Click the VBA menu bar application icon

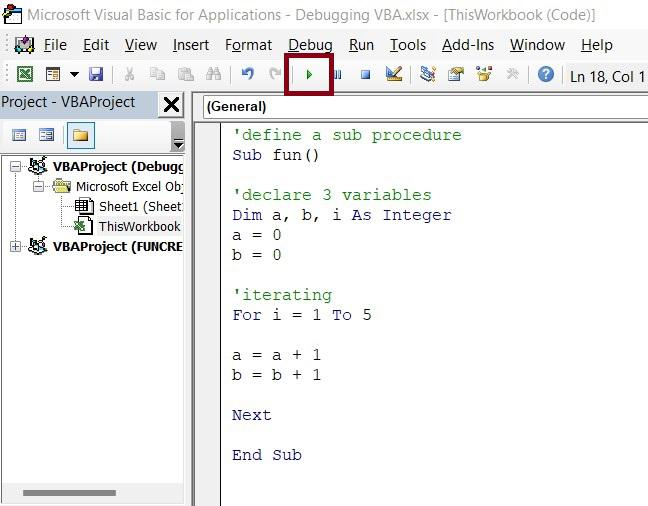click(x=24, y=45)
